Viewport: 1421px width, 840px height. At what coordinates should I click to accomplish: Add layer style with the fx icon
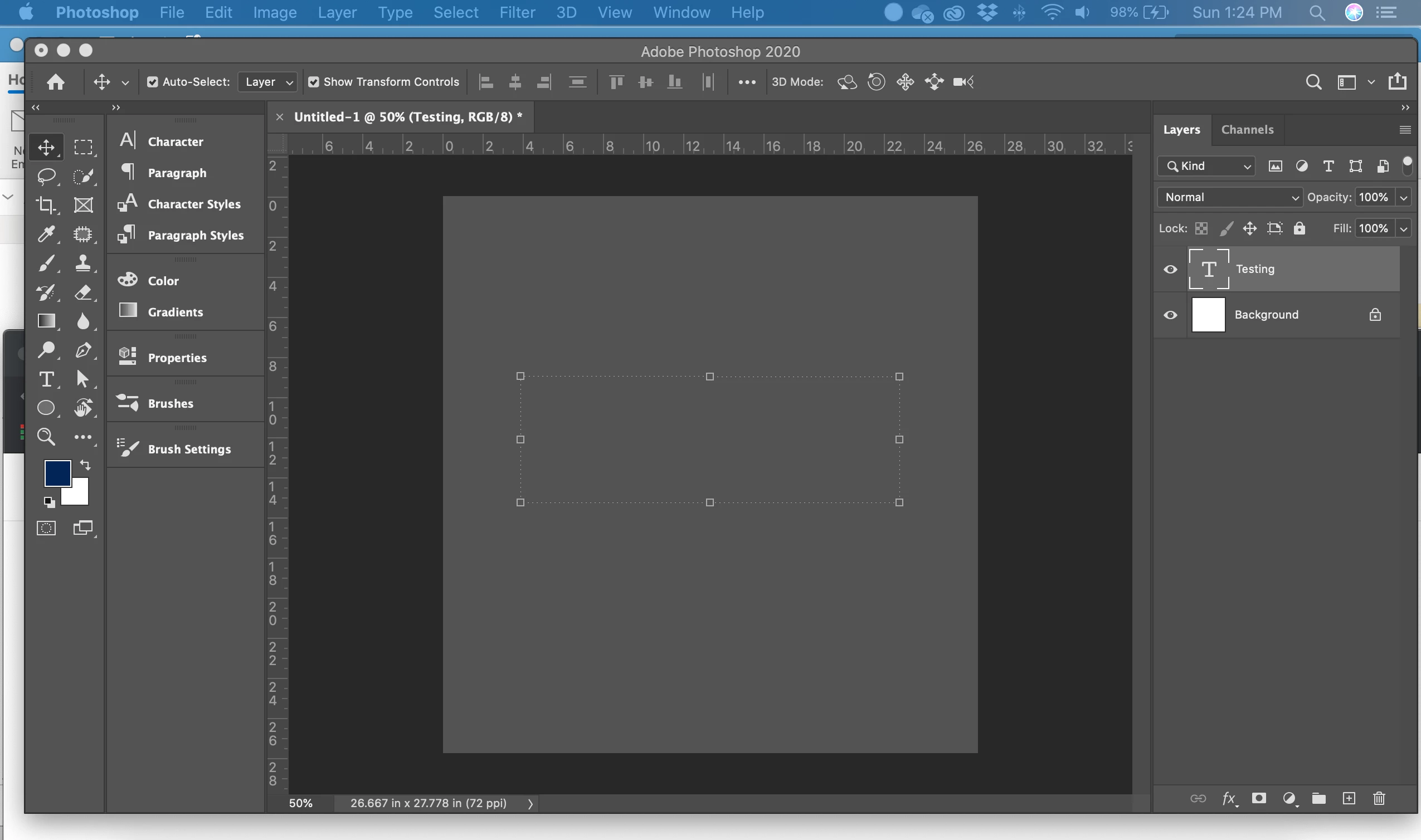[x=1229, y=798]
